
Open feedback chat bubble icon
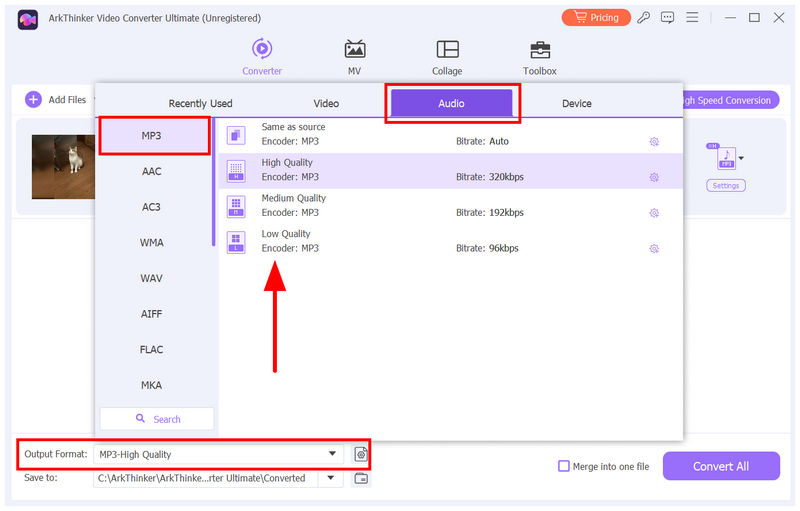click(x=667, y=18)
